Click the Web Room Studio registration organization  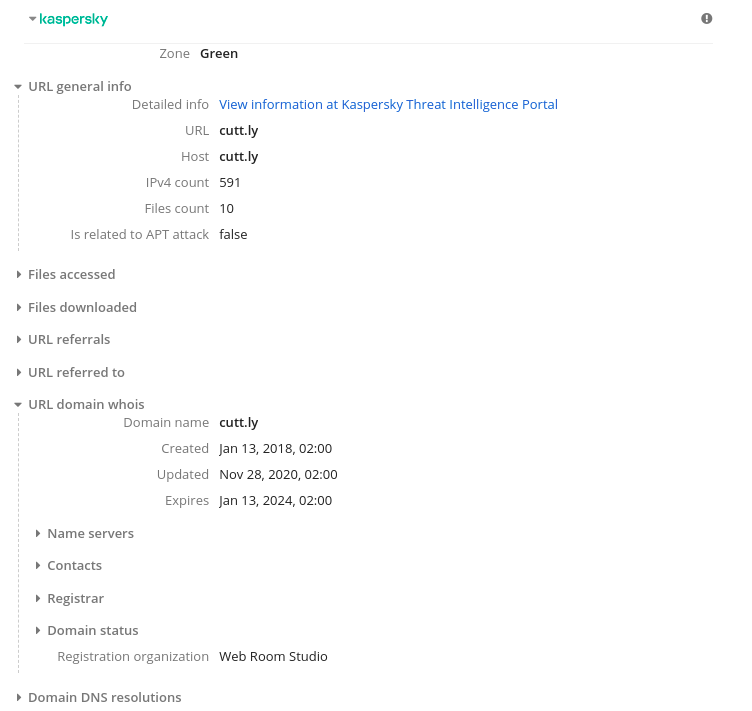(273, 657)
